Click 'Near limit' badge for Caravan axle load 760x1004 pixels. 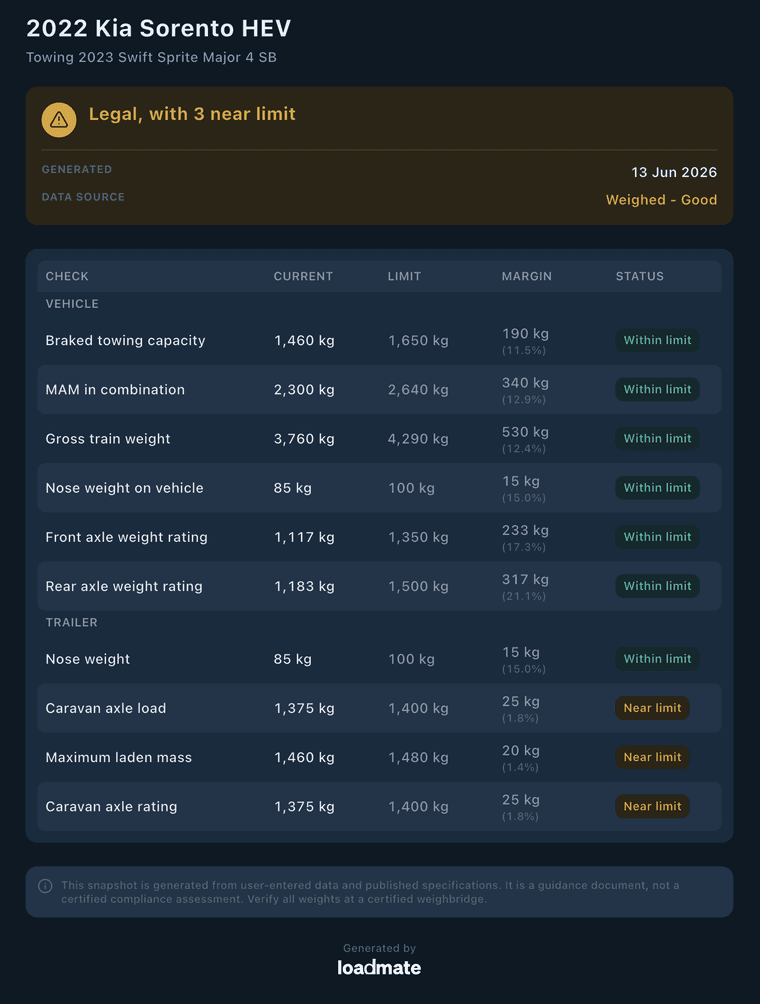[x=652, y=708]
